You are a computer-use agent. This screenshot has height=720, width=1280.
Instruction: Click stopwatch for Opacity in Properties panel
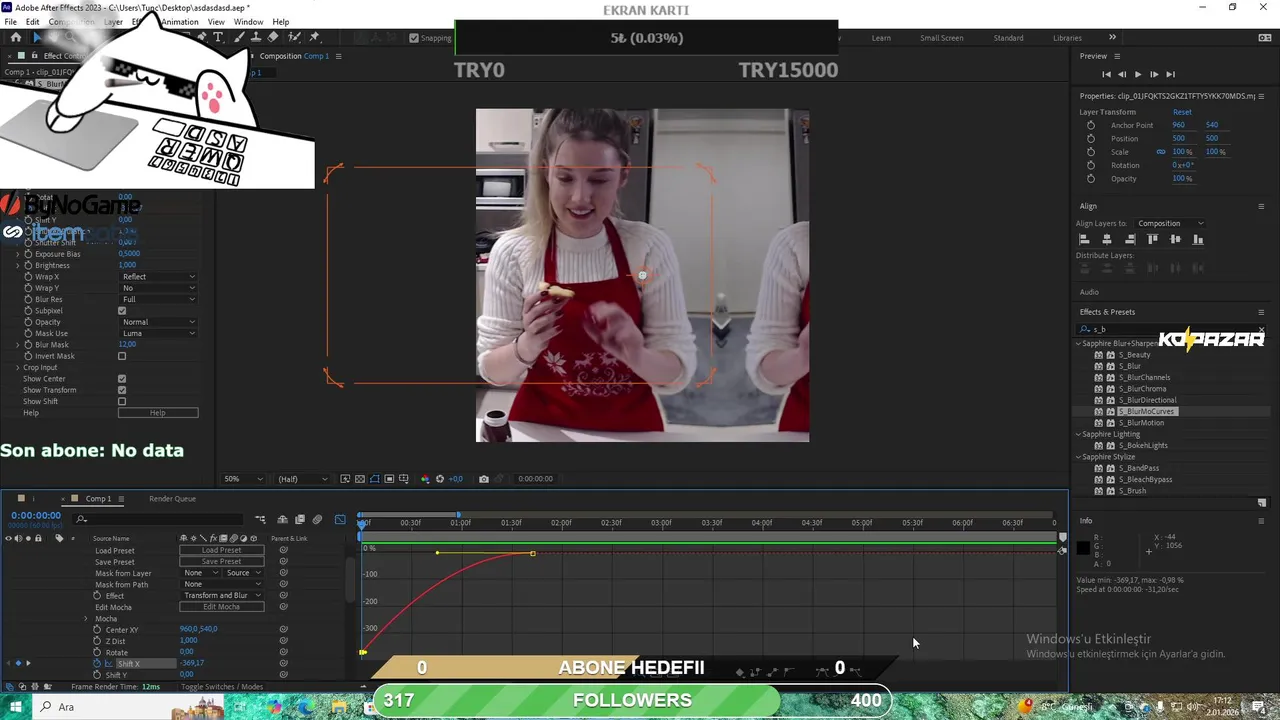pyautogui.click(x=1091, y=178)
